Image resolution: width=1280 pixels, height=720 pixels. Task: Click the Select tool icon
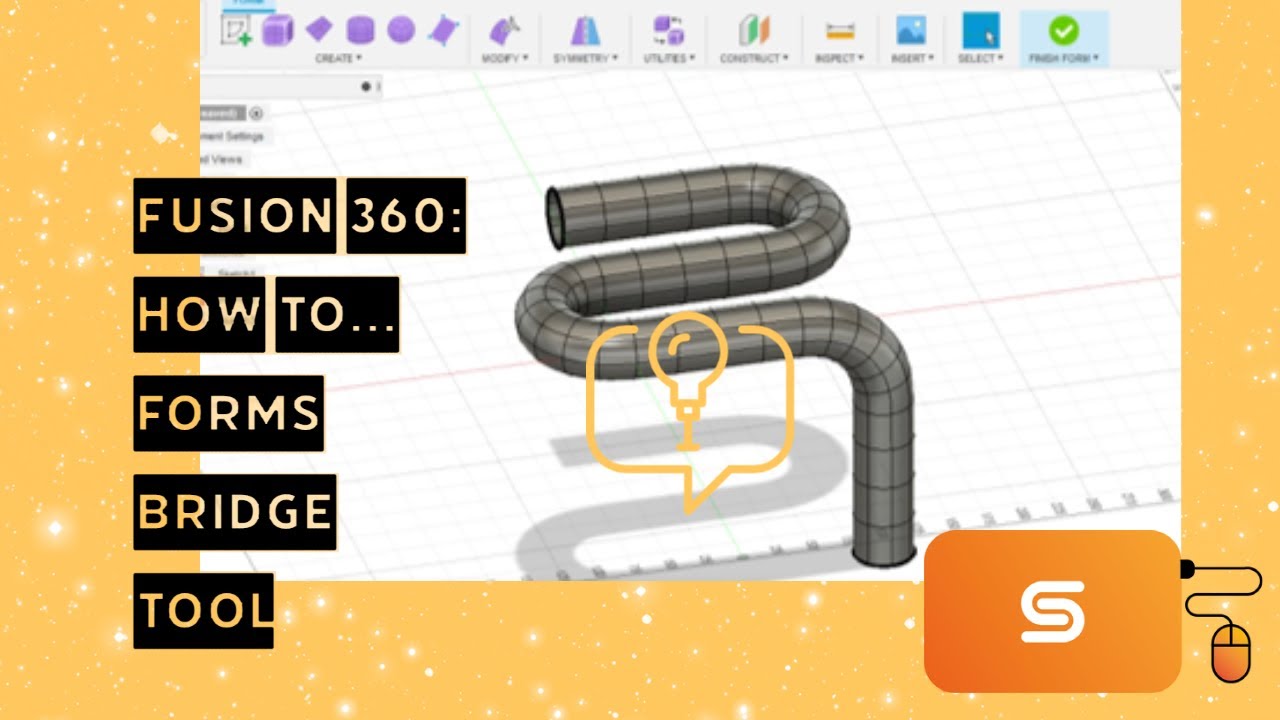[981, 30]
